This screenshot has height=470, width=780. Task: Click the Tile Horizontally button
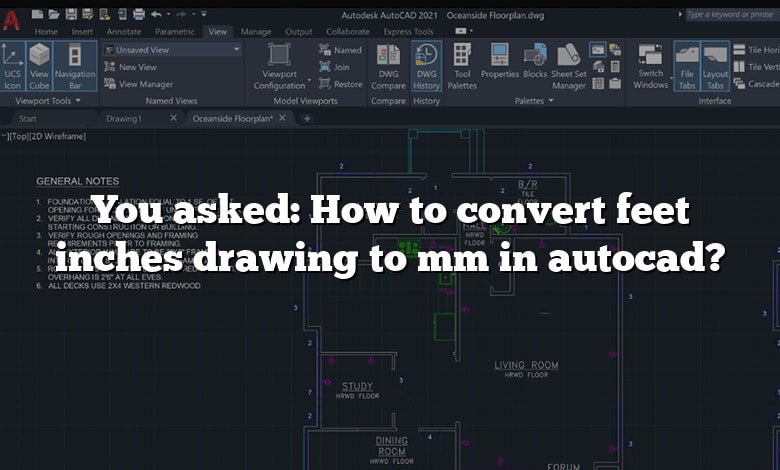(x=756, y=50)
